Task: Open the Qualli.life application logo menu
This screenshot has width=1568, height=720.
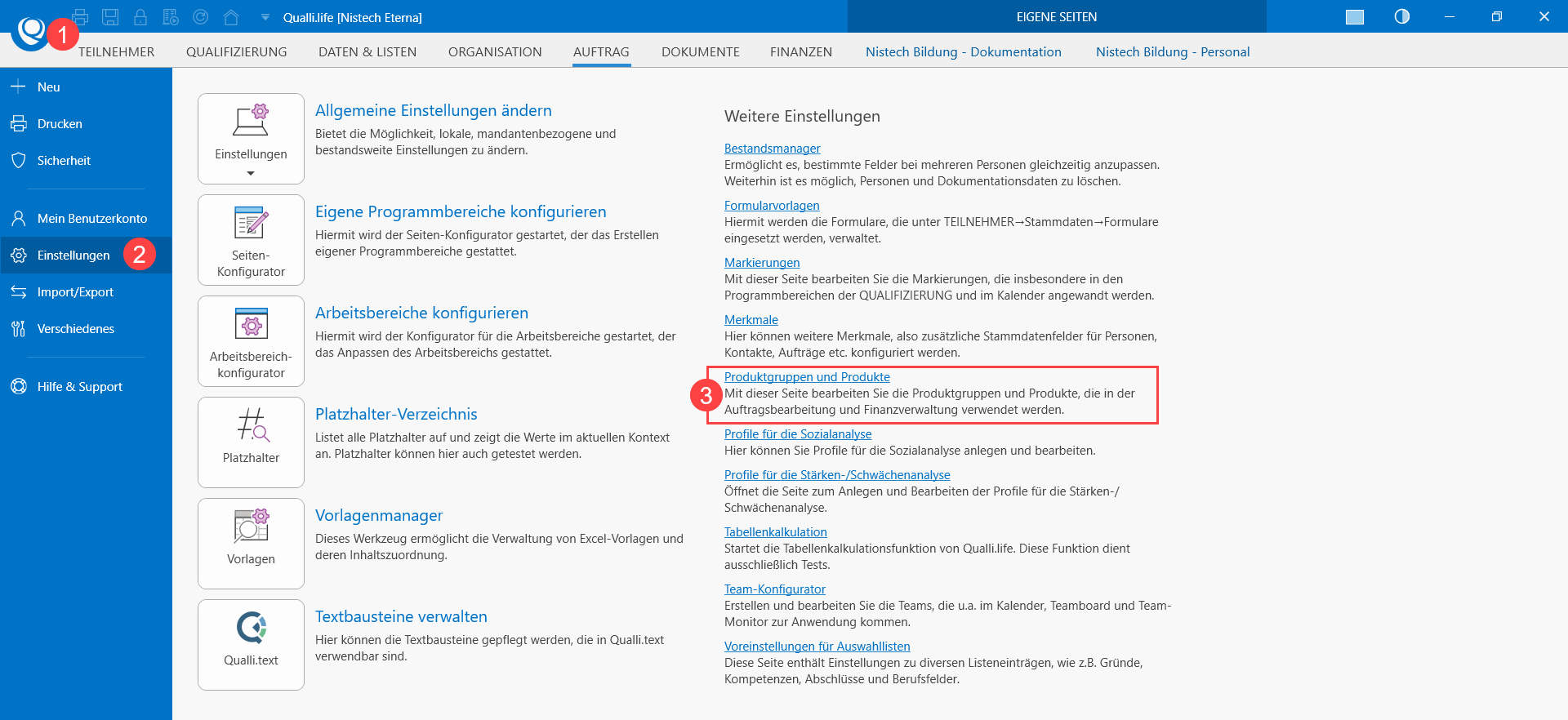Action: pos(31,33)
